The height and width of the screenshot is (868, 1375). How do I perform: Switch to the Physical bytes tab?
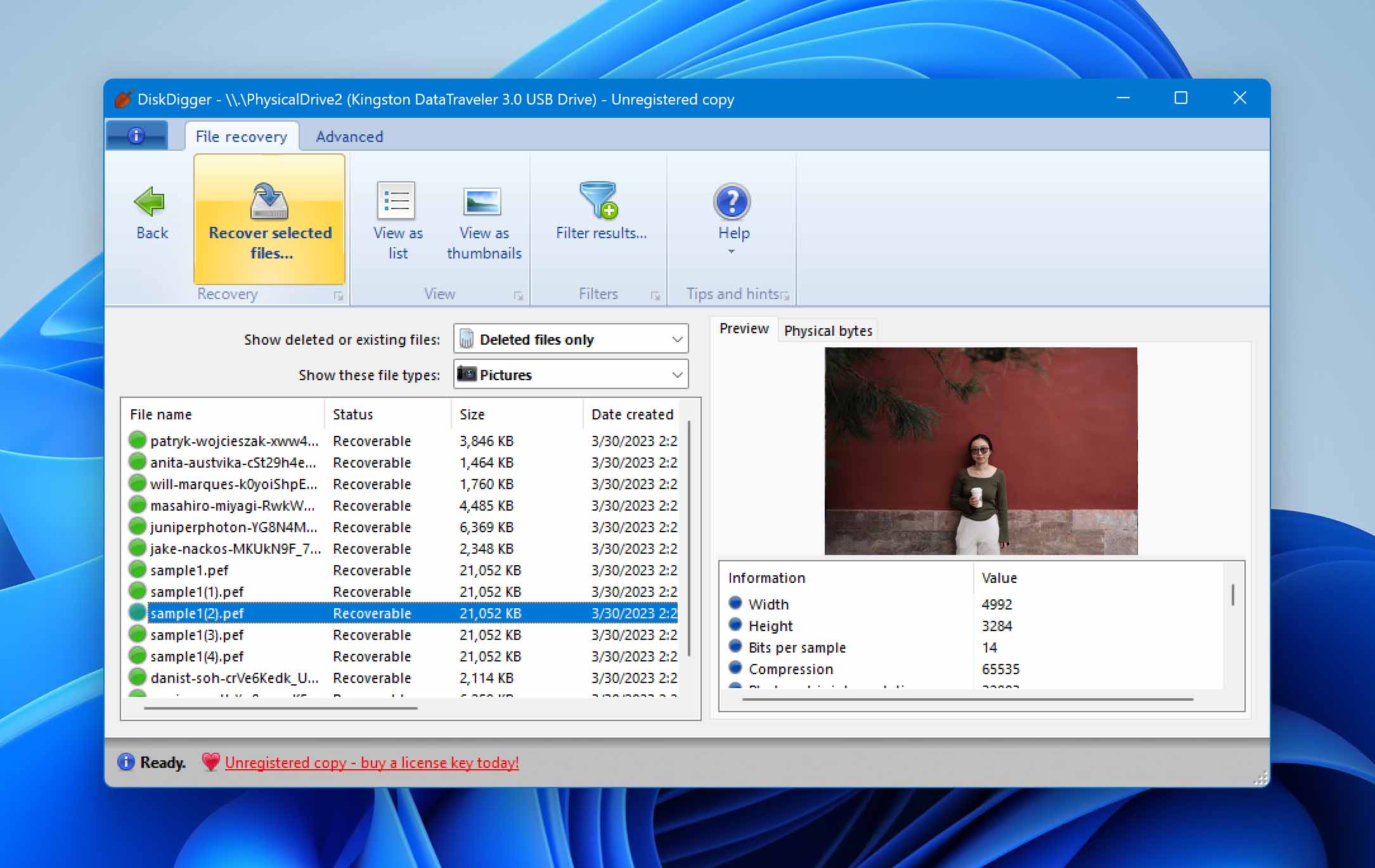coord(828,331)
